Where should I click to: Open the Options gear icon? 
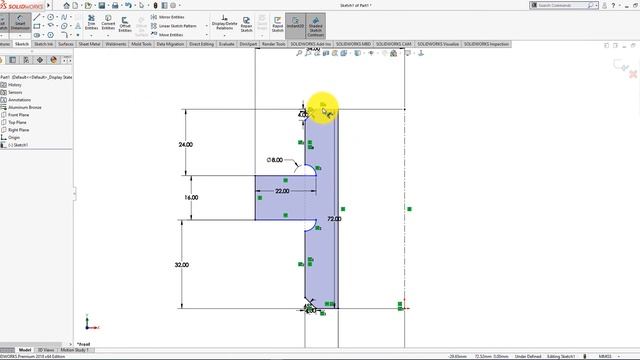[173, 5]
